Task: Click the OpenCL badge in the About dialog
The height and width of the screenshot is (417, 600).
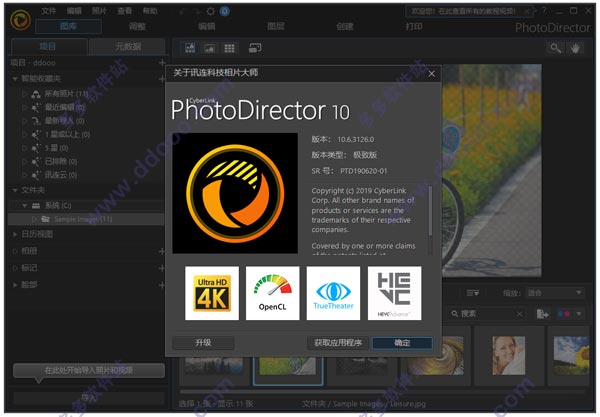Action: coord(272,293)
